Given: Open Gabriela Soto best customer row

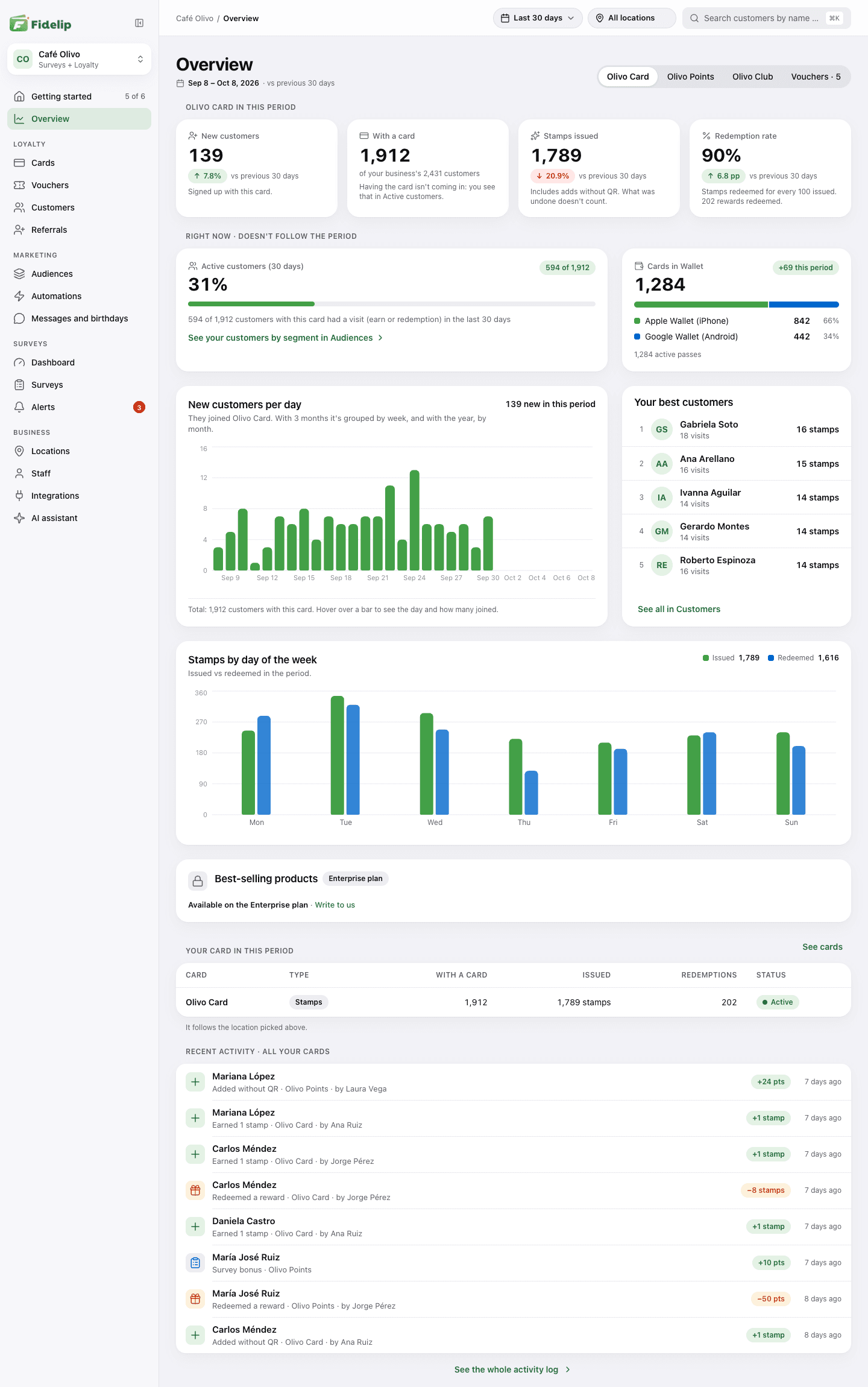Looking at the screenshot, I should click(x=737, y=429).
